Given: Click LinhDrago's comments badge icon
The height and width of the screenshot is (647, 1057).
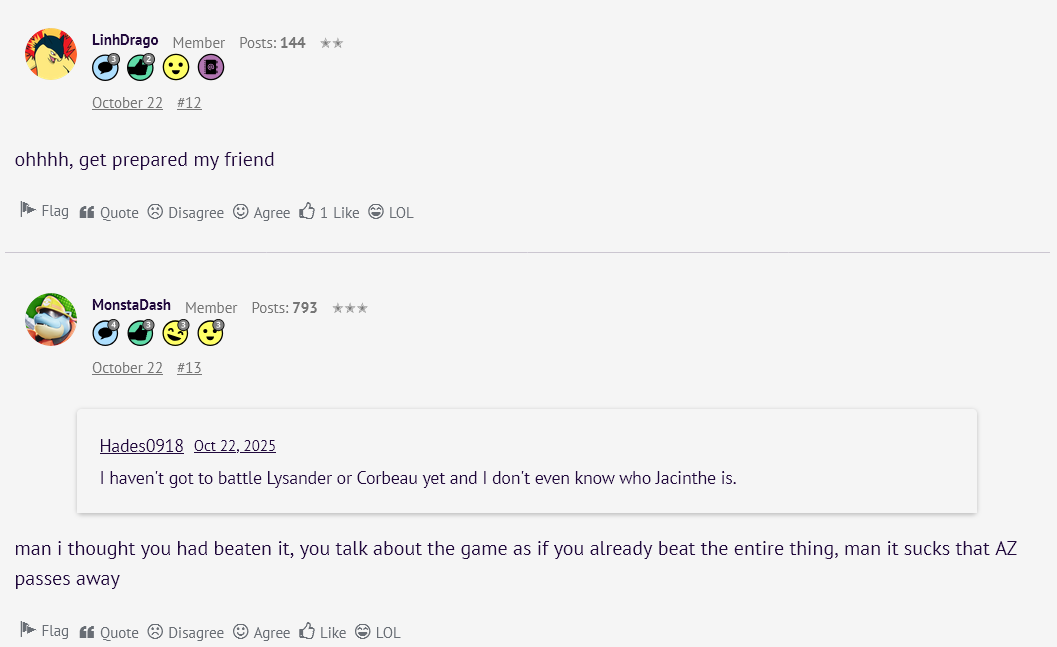Looking at the screenshot, I should (105, 67).
